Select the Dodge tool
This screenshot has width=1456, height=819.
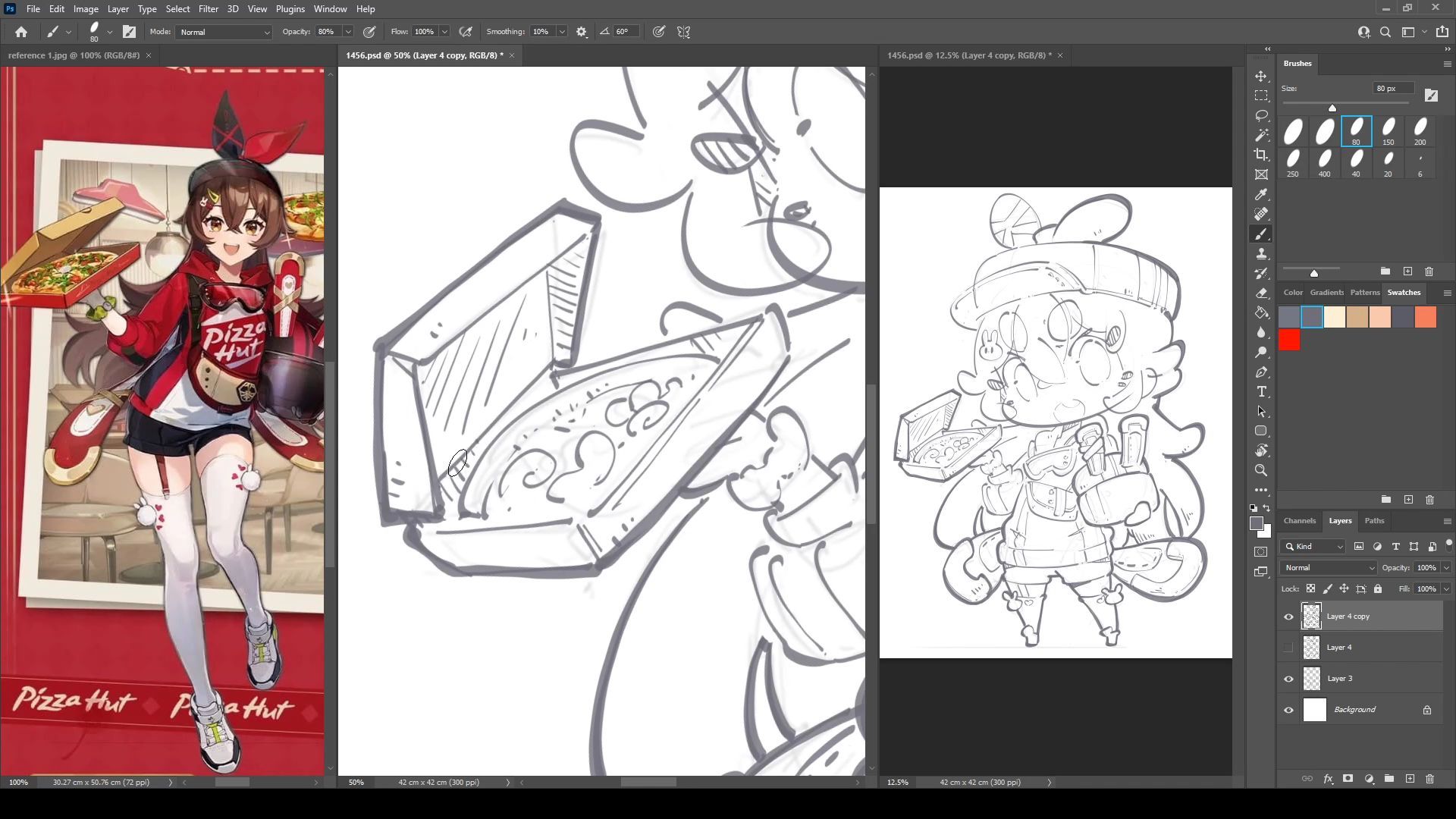pos(1261,353)
